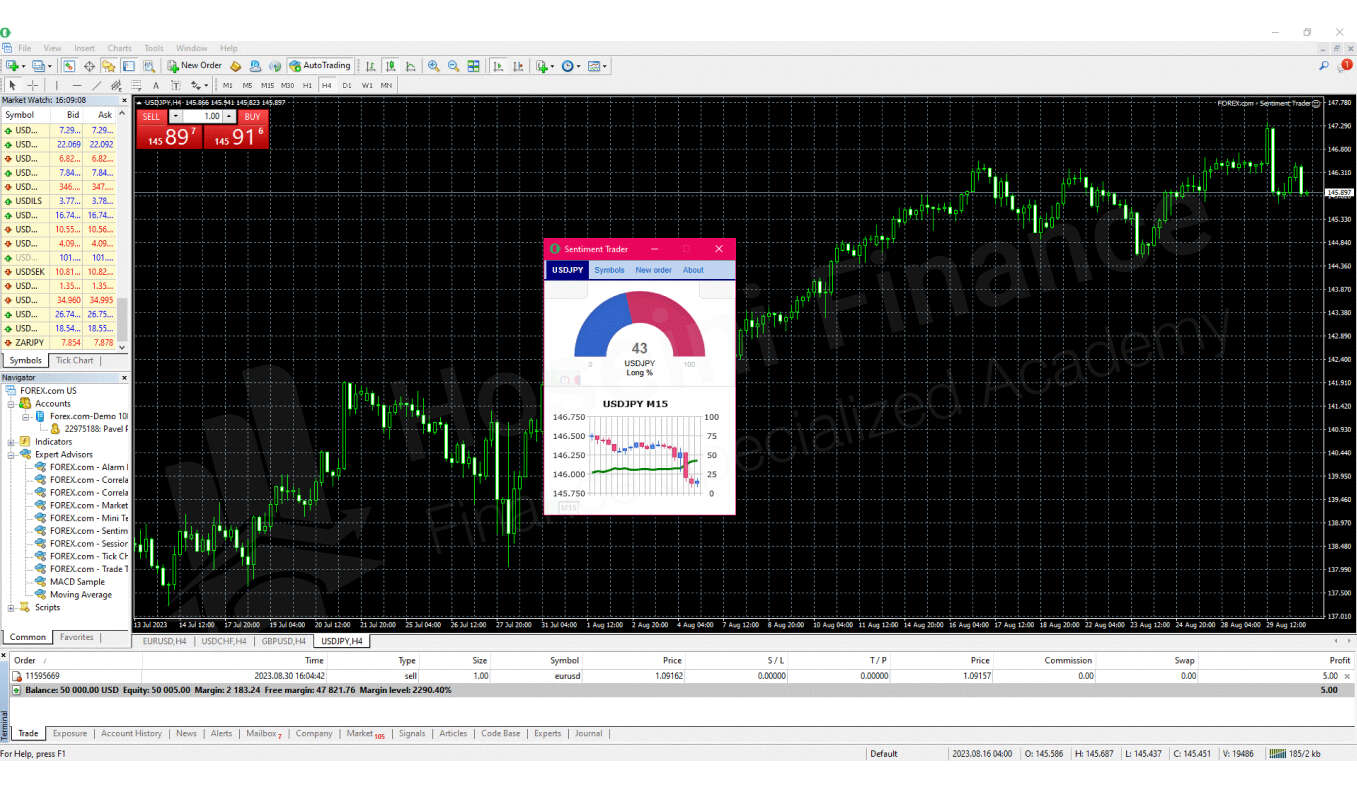1357x785 pixels.
Task: Zoom out on the chart
Action: click(x=453, y=66)
